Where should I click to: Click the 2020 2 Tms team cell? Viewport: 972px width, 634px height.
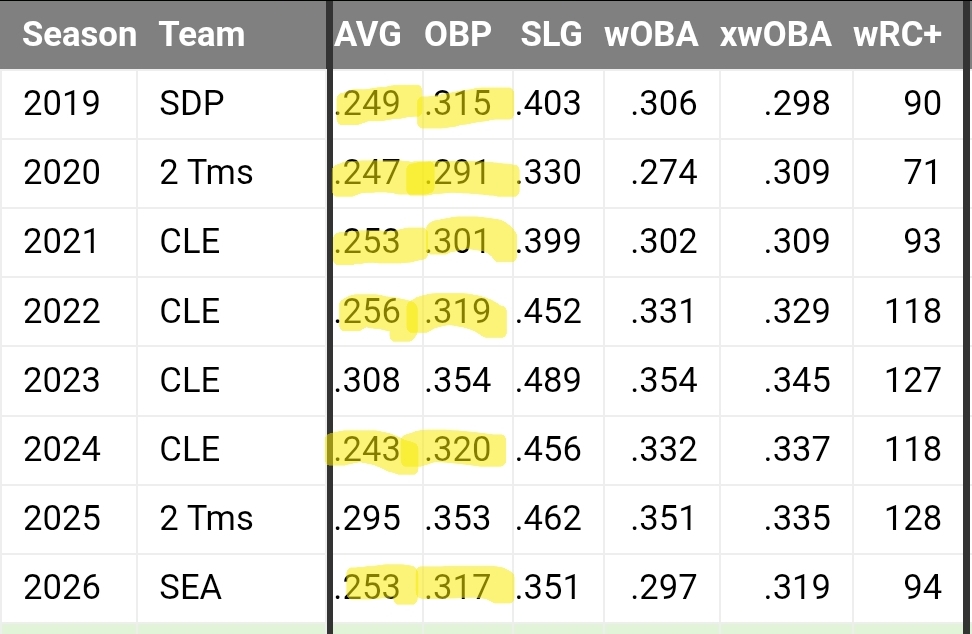(x=206, y=172)
